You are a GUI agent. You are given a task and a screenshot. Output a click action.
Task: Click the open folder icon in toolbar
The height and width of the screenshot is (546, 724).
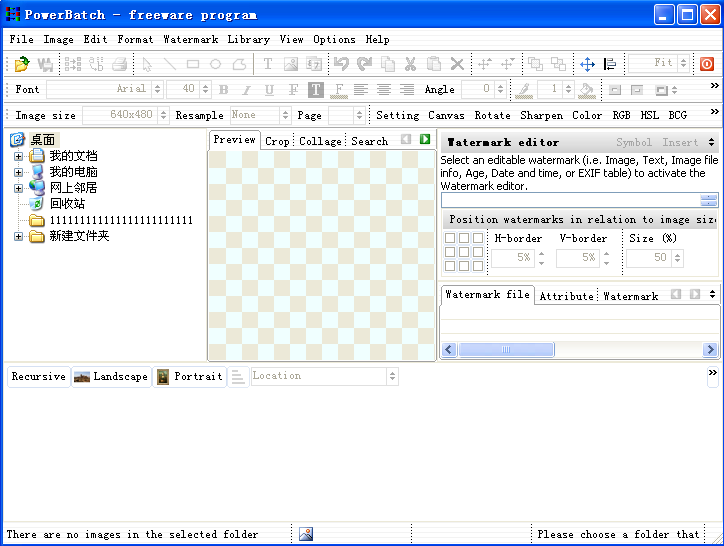tap(22, 64)
